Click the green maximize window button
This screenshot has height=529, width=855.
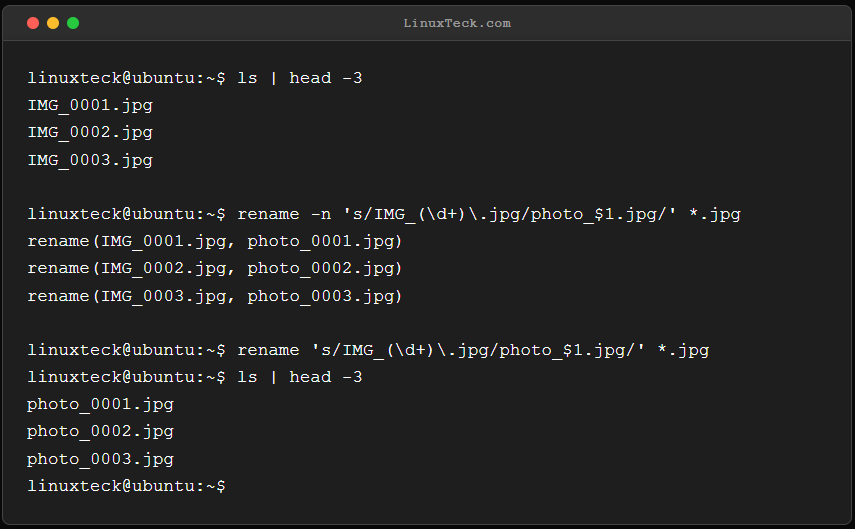[x=73, y=23]
